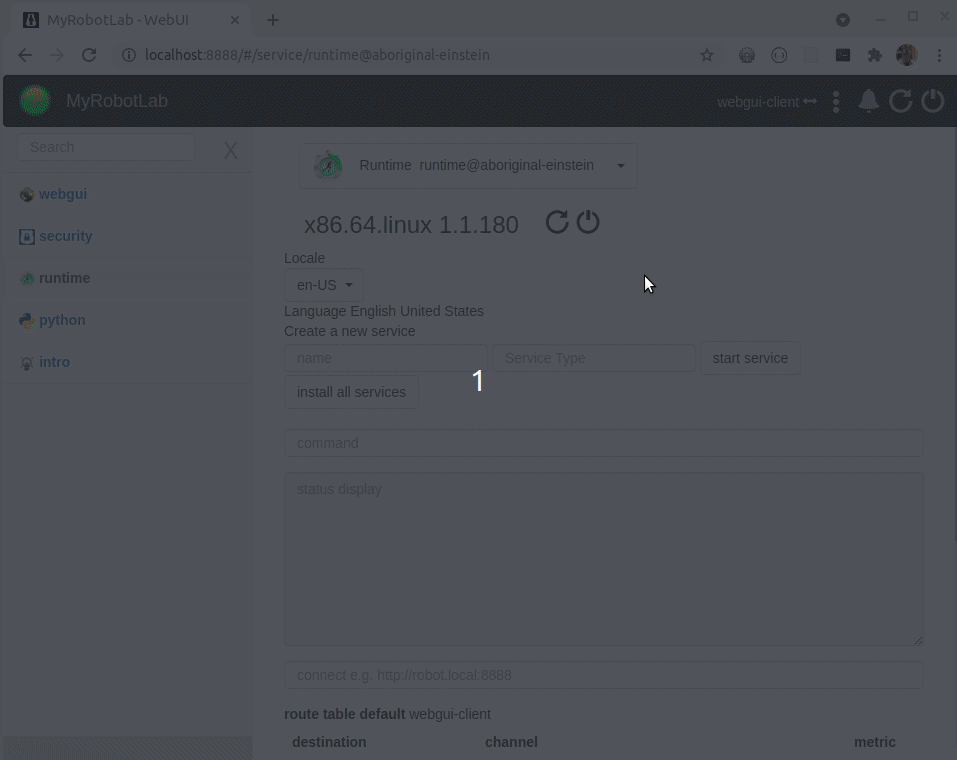Viewport: 957px width, 760px height.
Task: Click the metric column header
Action: 875,742
